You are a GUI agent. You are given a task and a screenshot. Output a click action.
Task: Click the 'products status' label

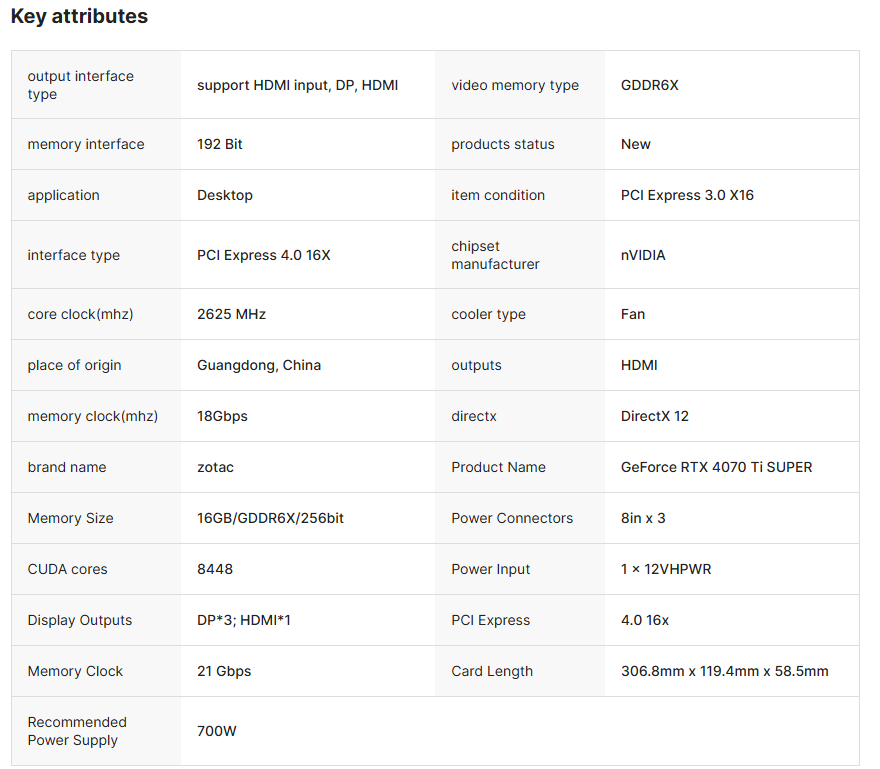tap(503, 144)
